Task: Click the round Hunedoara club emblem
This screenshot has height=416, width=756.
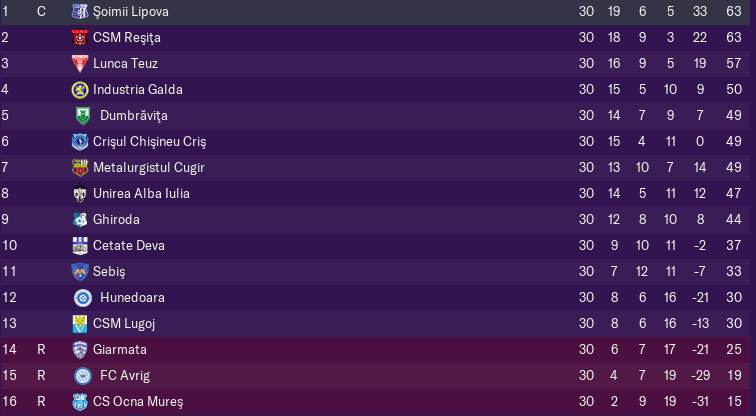Action: pos(83,298)
